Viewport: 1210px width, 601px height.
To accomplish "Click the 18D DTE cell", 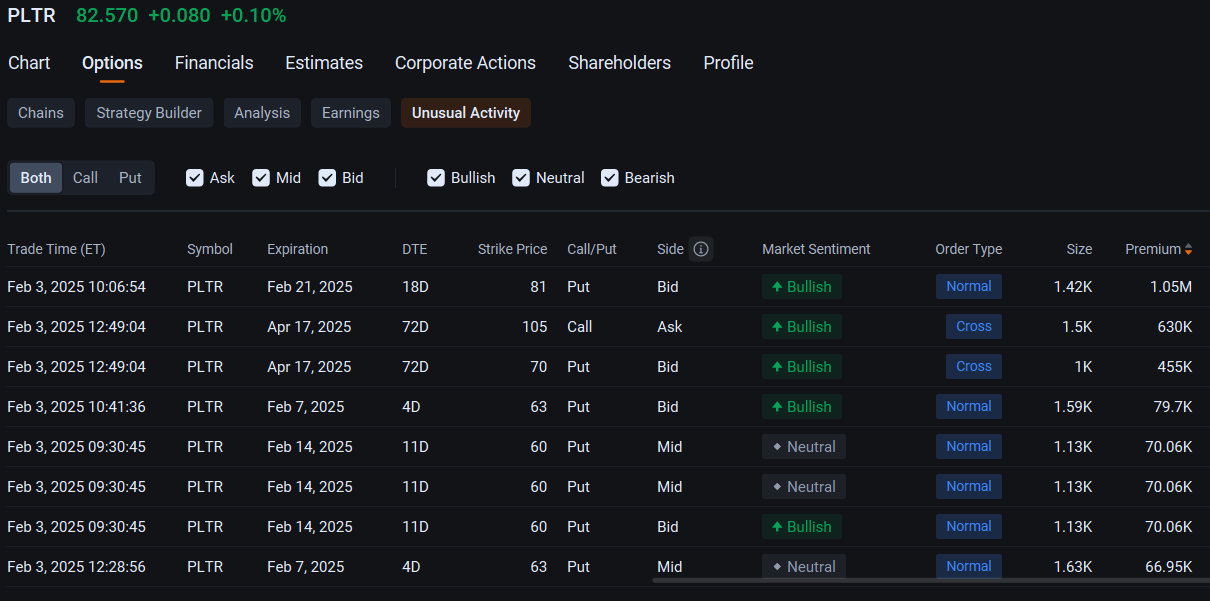I will pos(415,287).
